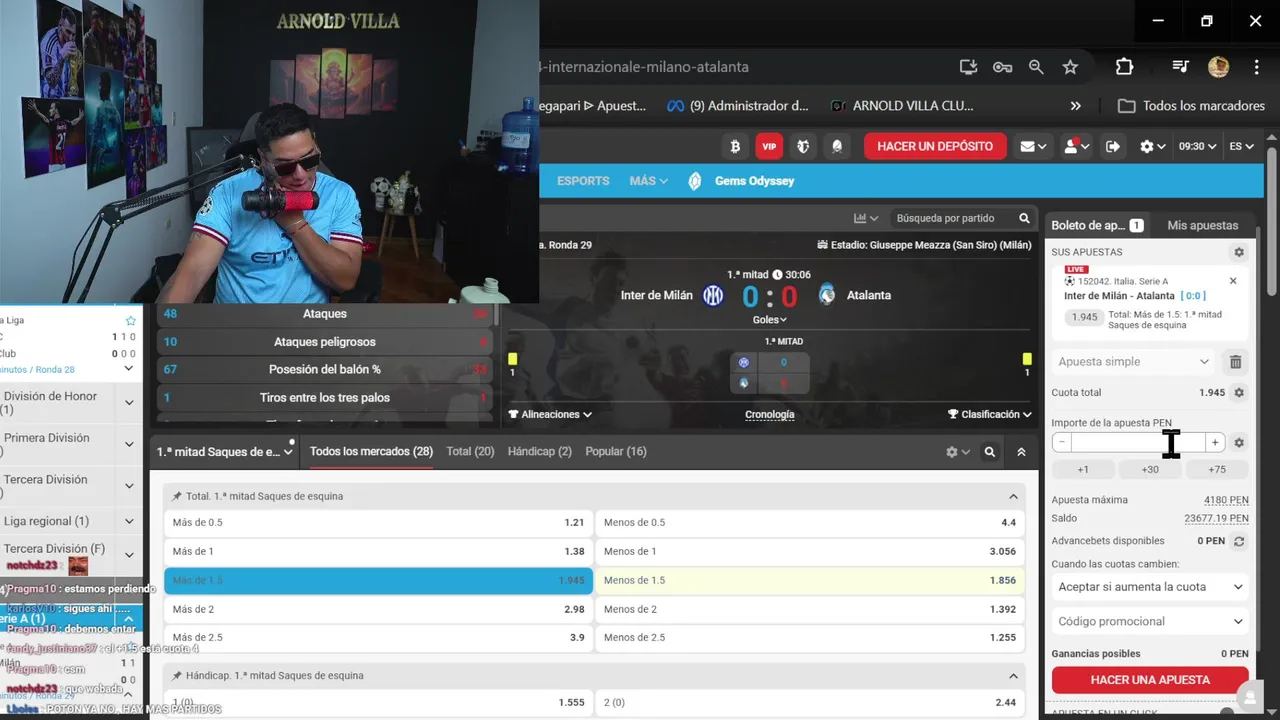1280x720 pixels.
Task: Add +1 to the bet amount
Action: 1083,469
